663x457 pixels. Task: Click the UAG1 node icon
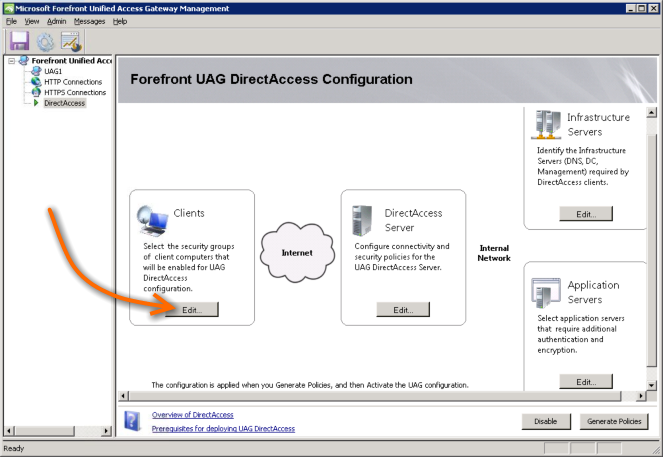click(36, 71)
